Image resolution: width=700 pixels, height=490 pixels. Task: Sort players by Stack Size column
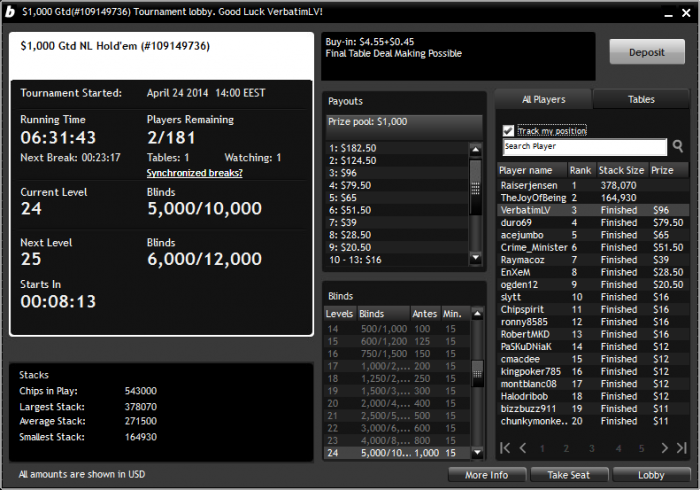pos(621,170)
